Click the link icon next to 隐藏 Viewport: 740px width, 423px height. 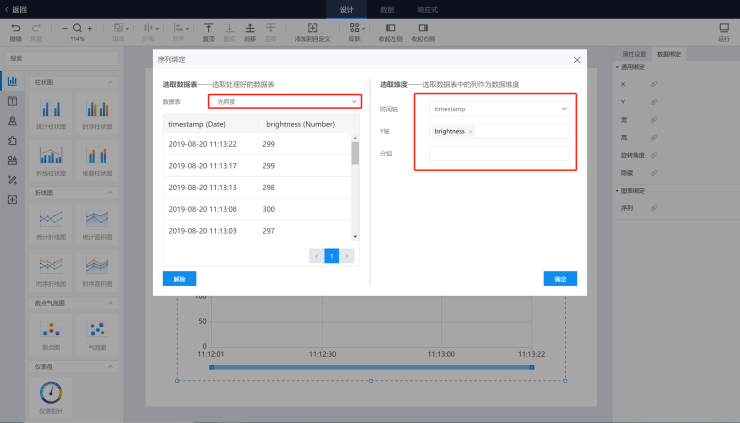[x=654, y=173]
